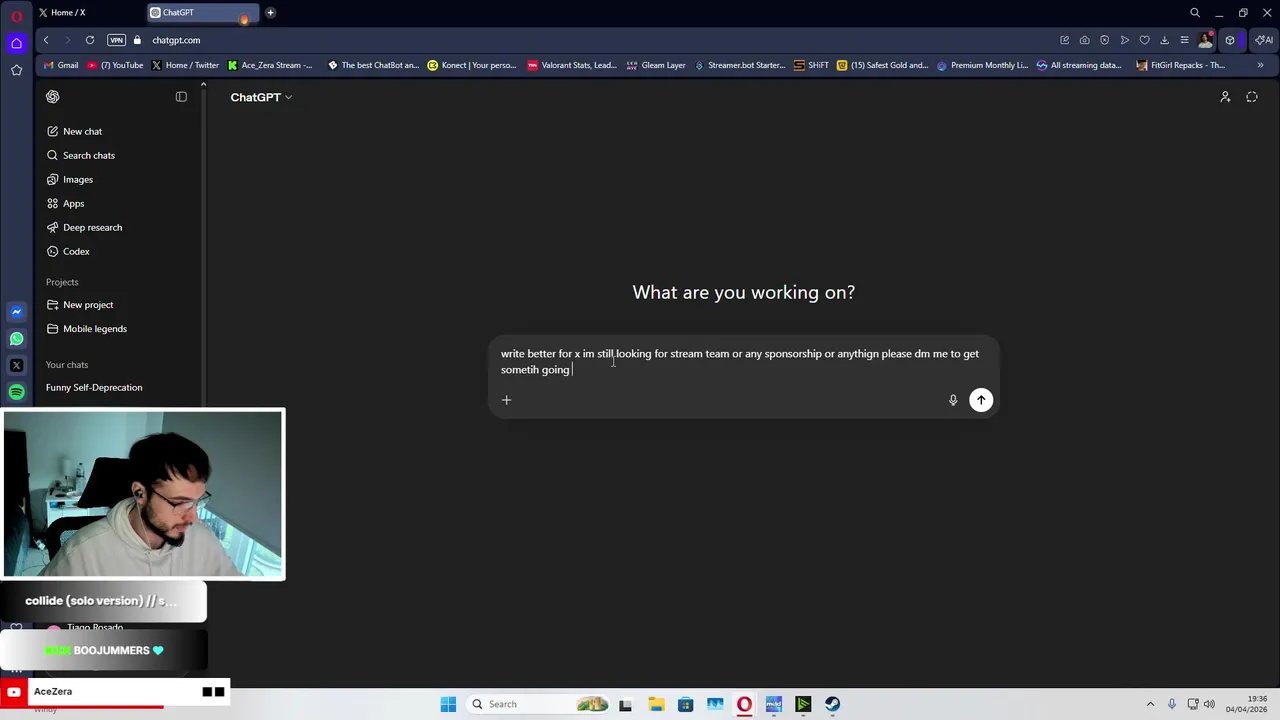
Task: Open Opera easy setup sliders icon
Action: (x=1184, y=40)
